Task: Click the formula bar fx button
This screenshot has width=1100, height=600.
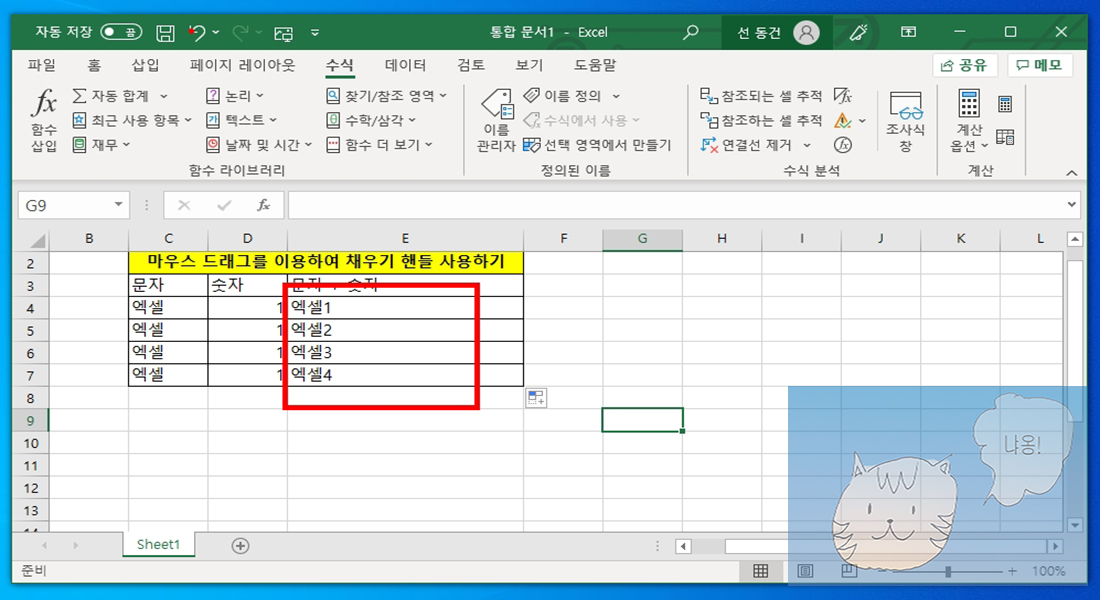Action: point(263,205)
